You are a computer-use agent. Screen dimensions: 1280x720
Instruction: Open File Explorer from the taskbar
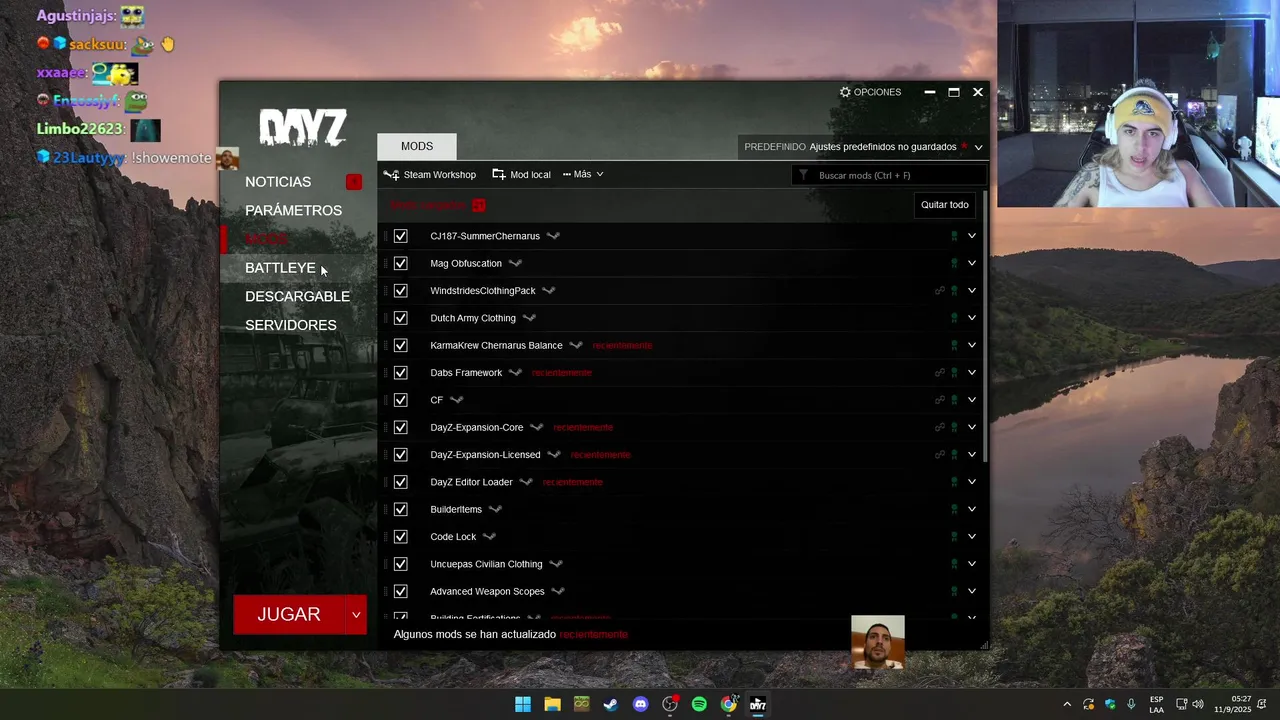click(x=552, y=704)
